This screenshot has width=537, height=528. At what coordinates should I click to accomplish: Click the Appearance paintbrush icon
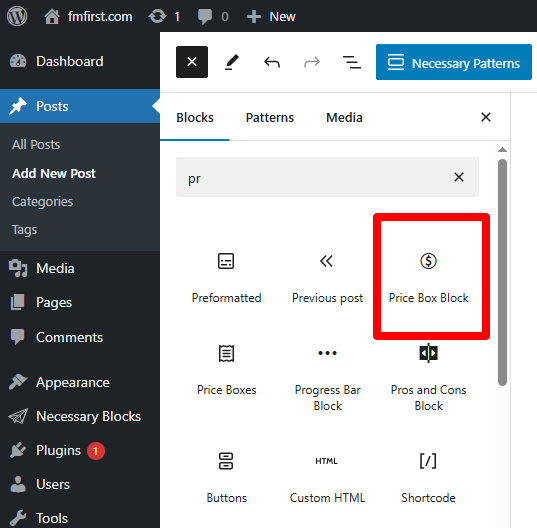click(18, 382)
